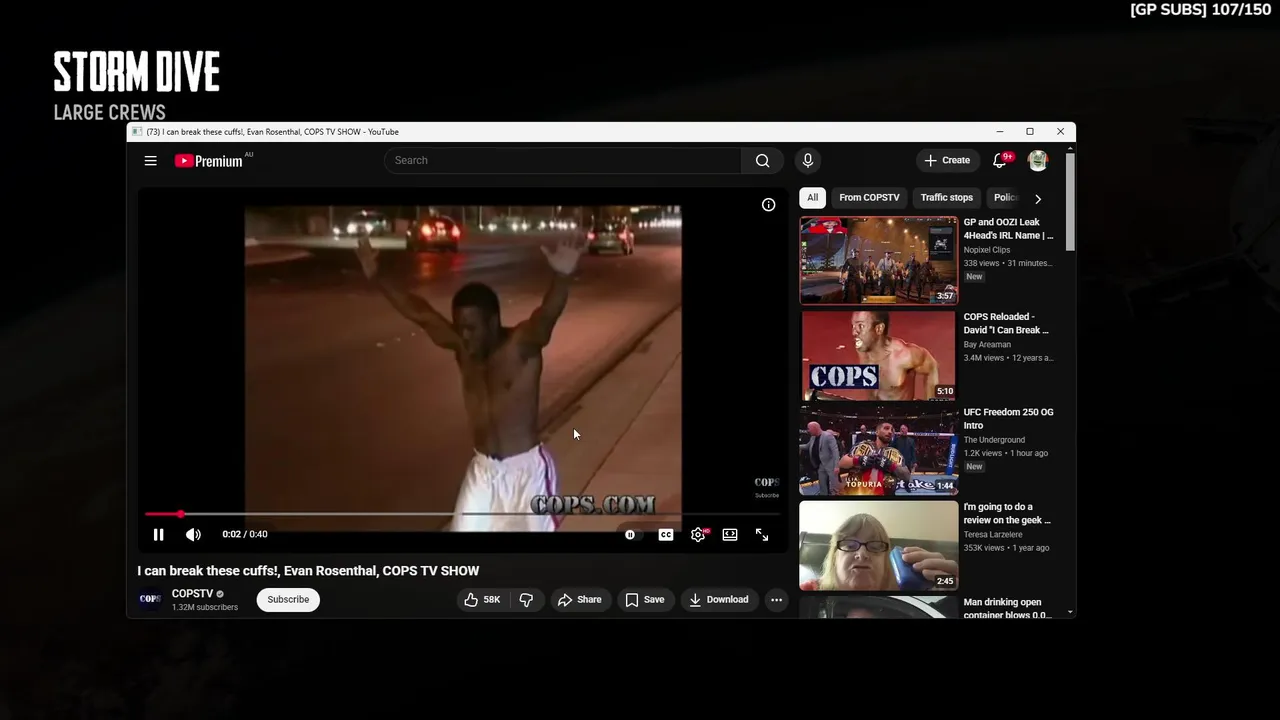
Task: Toggle closed captions CC
Action: pos(666,535)
